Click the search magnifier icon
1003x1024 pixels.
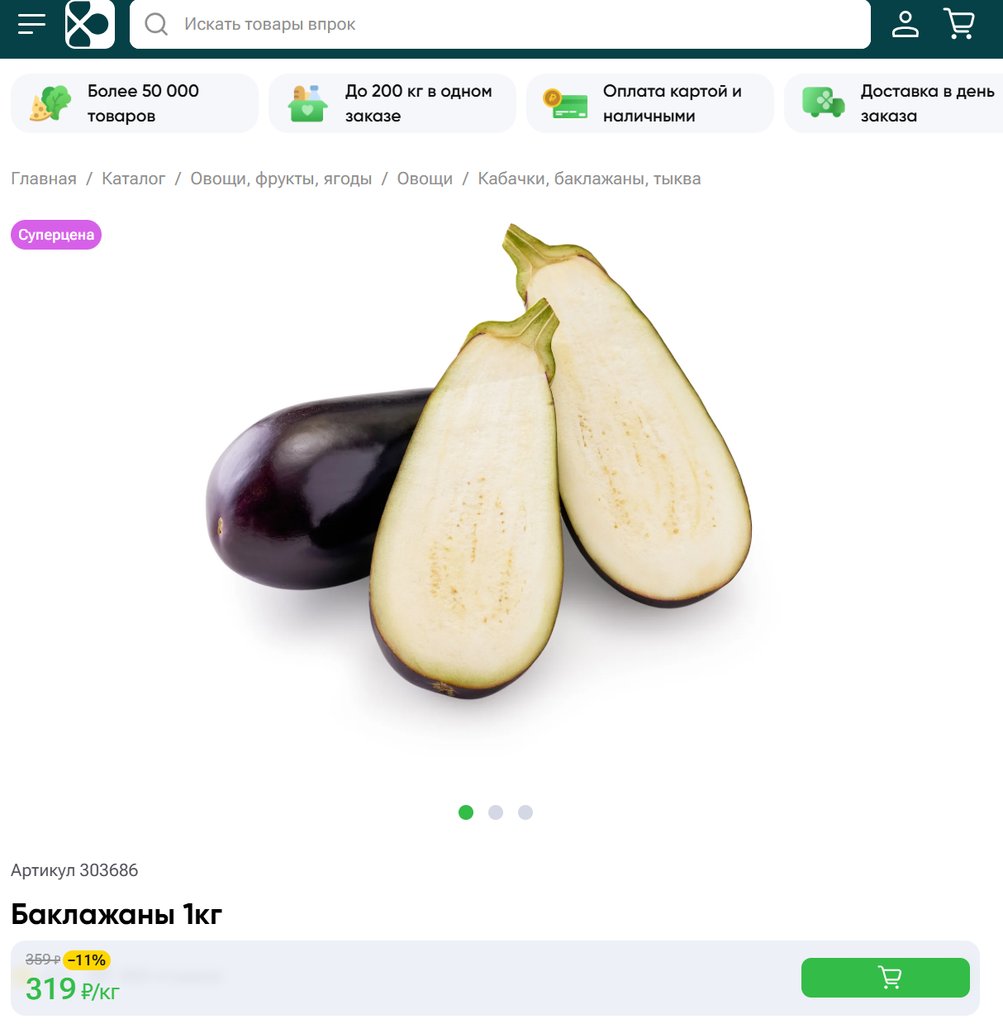(156, 24)
